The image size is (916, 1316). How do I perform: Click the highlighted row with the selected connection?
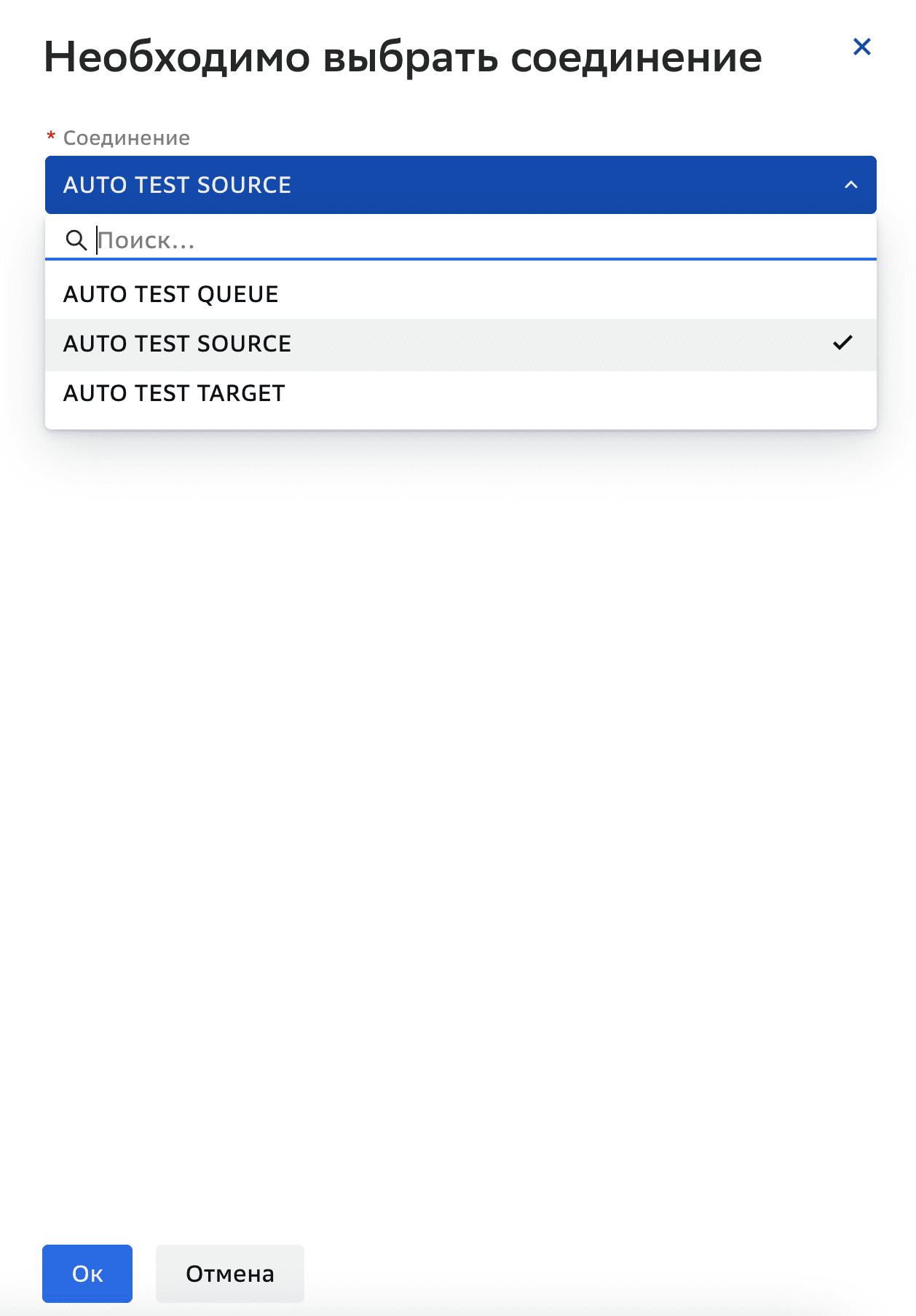(x=510, y=344)
